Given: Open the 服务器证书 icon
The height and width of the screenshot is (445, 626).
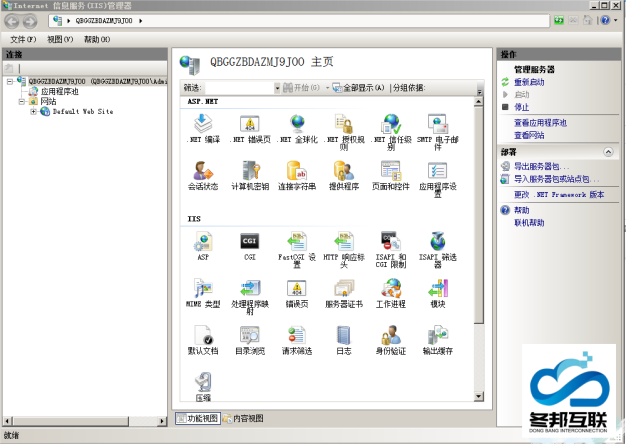Looking at the screenshot, I should tap(344, 293).
